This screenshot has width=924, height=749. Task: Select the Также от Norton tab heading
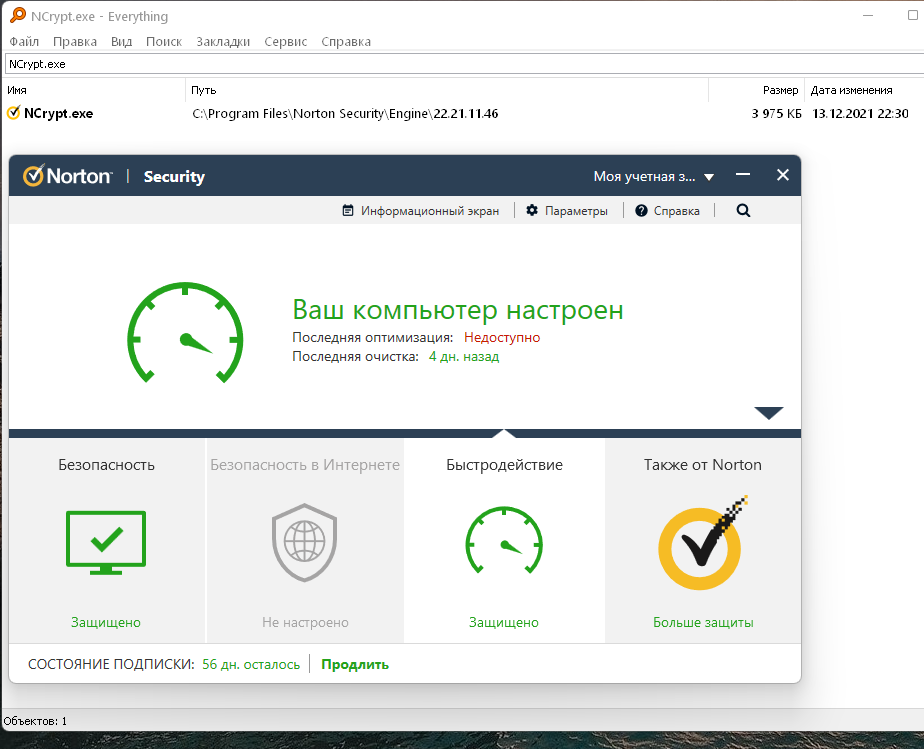[x=702, y=464]
